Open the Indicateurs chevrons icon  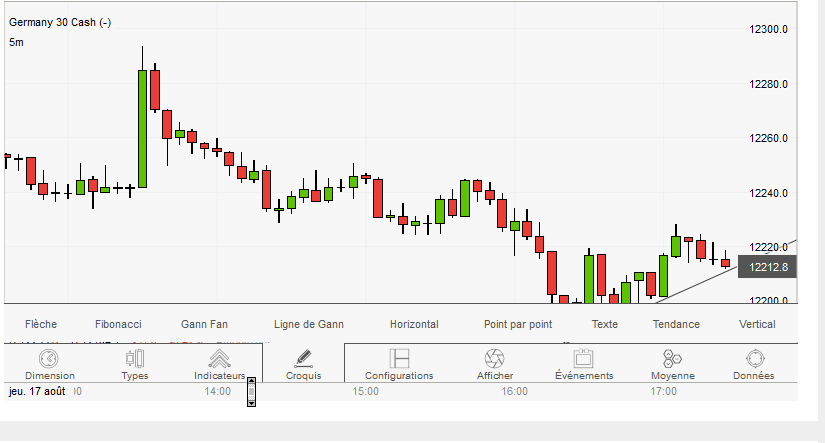point(219,359)
